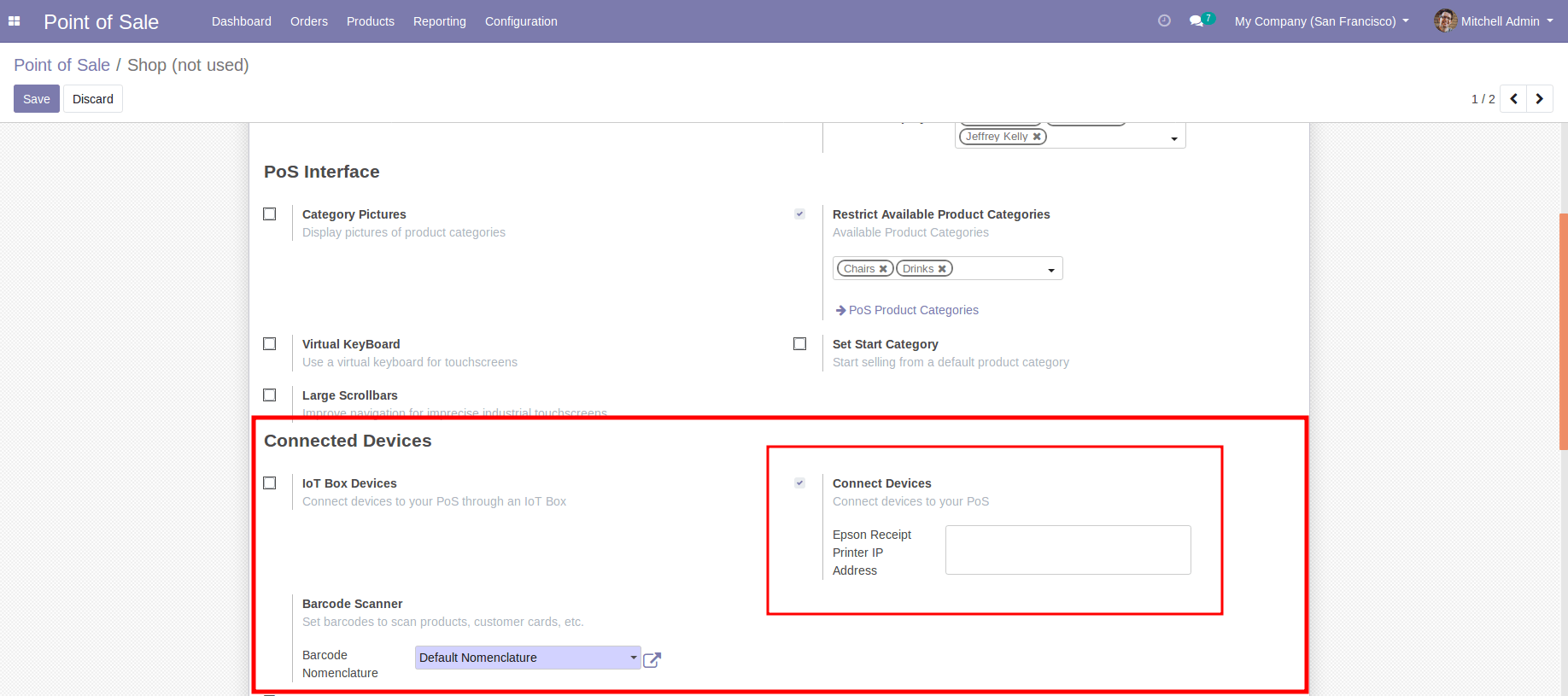Open the conversations chat bubble icon

coord(1196,20)
